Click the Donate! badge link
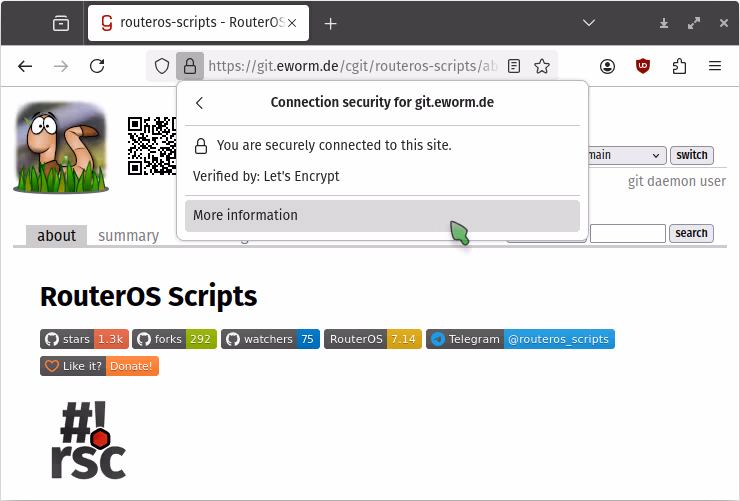The height and width of the screenshot is (501, 740). tap(131, 366)
